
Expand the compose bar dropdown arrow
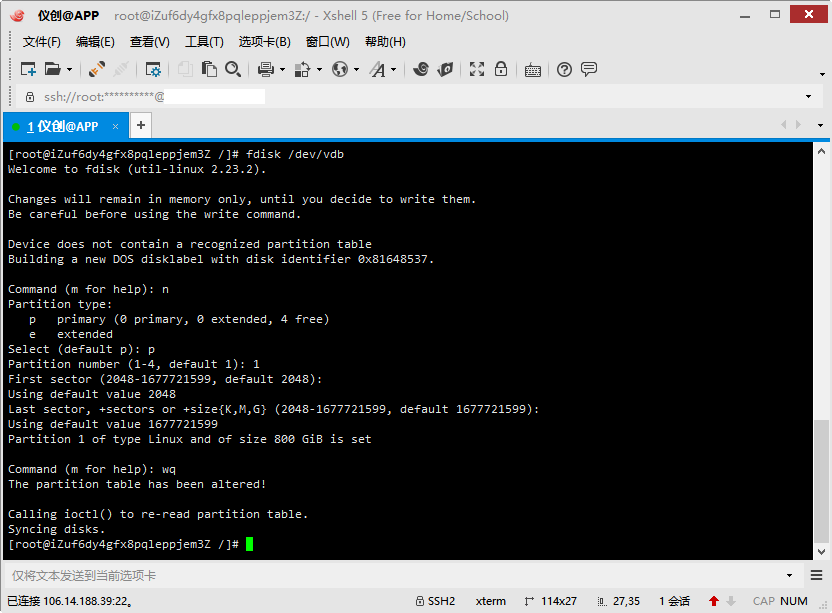point(789,575)
